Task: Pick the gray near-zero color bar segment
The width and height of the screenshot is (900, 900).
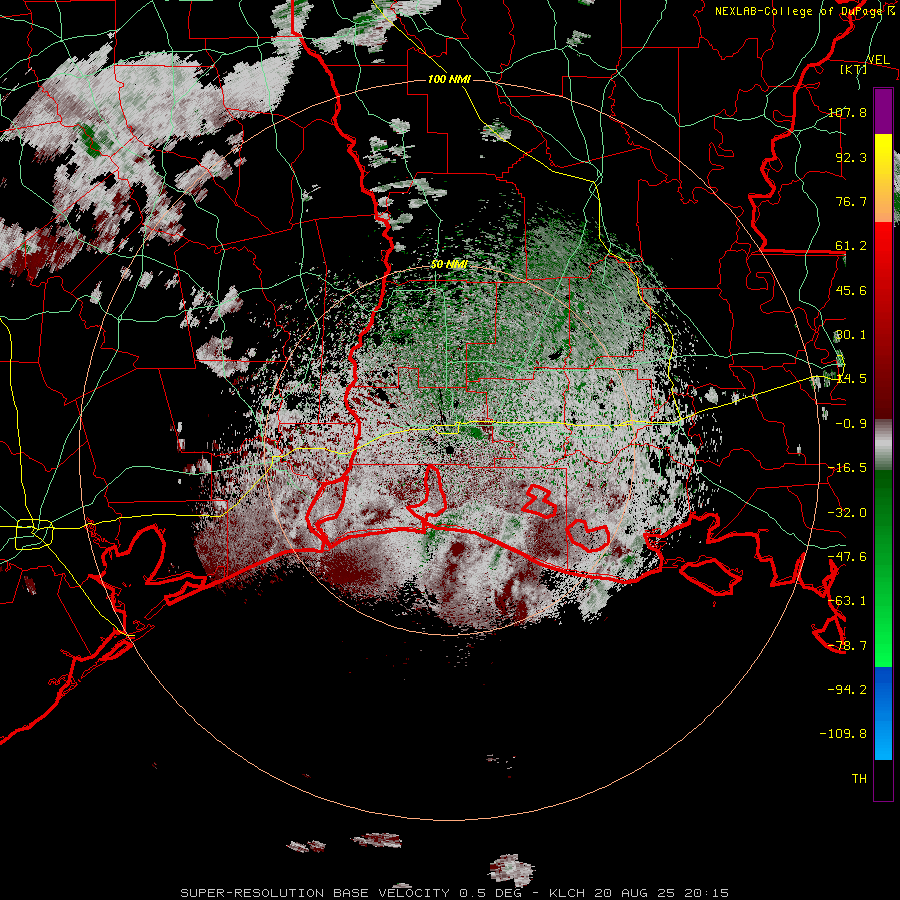Action: pos(883,445)
